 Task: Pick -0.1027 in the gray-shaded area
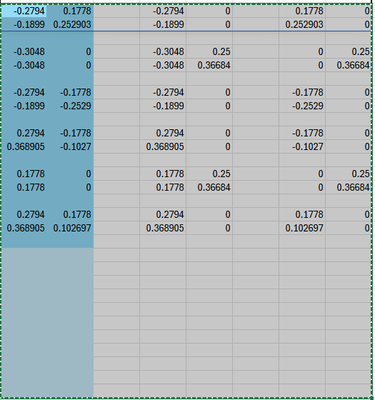308,147
